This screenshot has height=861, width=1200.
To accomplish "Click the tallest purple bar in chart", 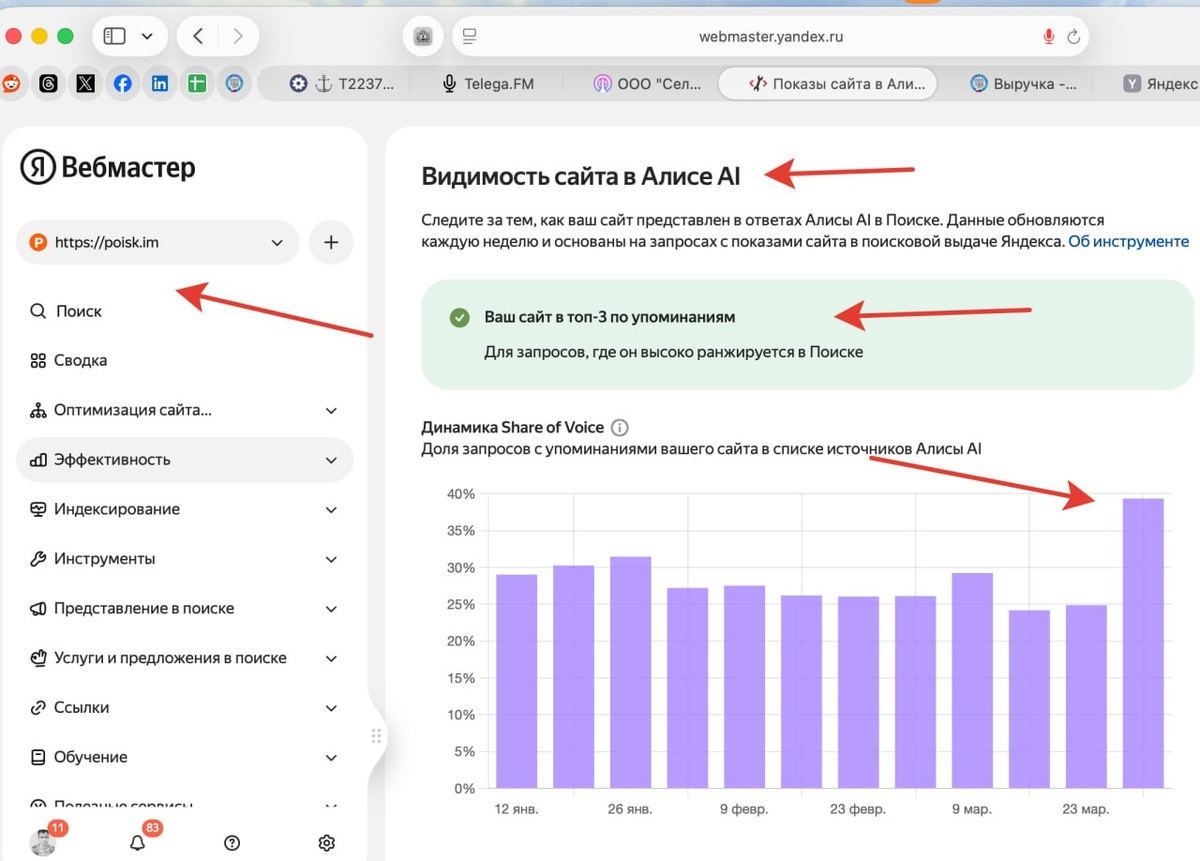I will [1143, 643].
